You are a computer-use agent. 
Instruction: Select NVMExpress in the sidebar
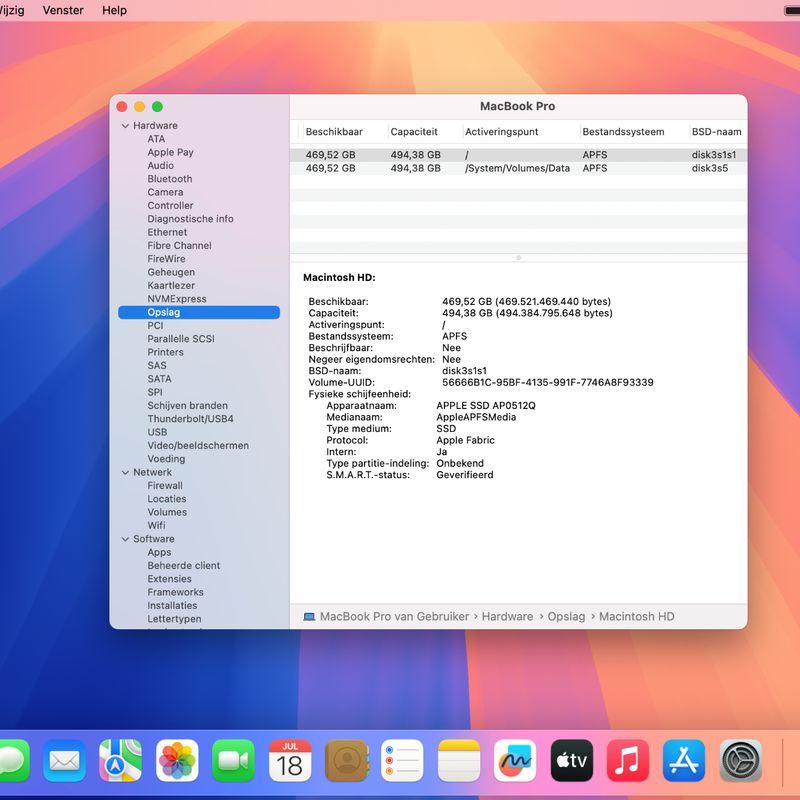point(177,298)
